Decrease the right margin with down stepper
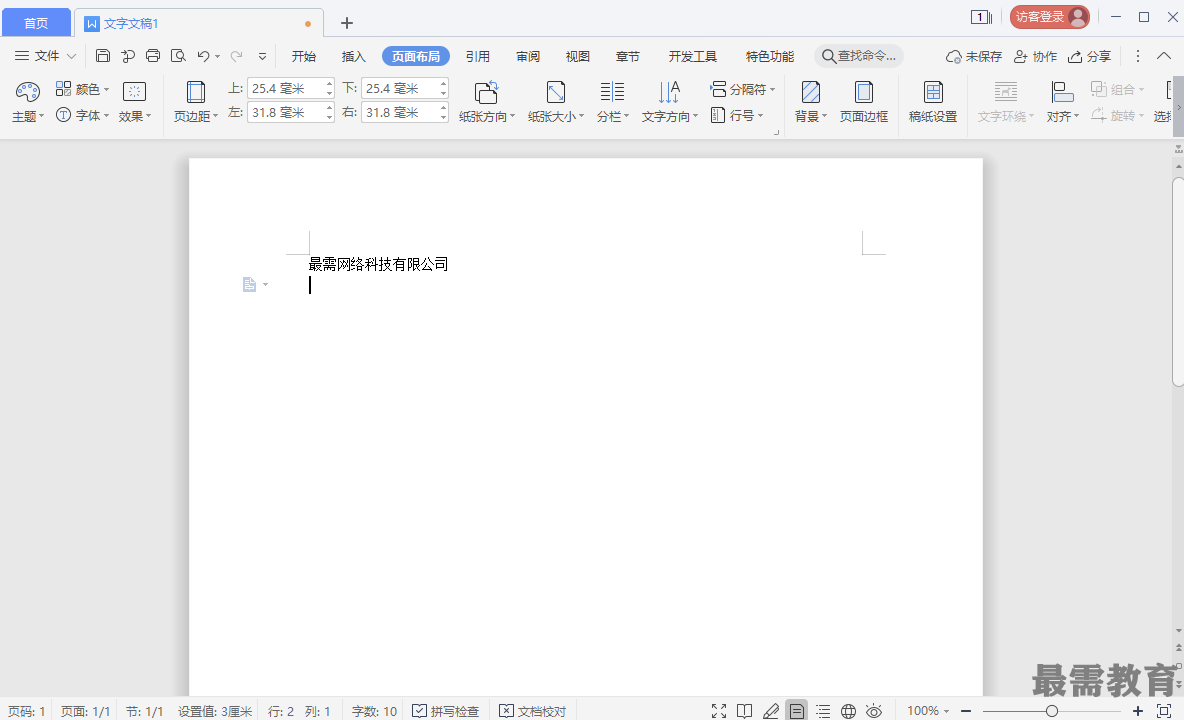The width and height of the screenshot is (1184, 720). point(444,117)
